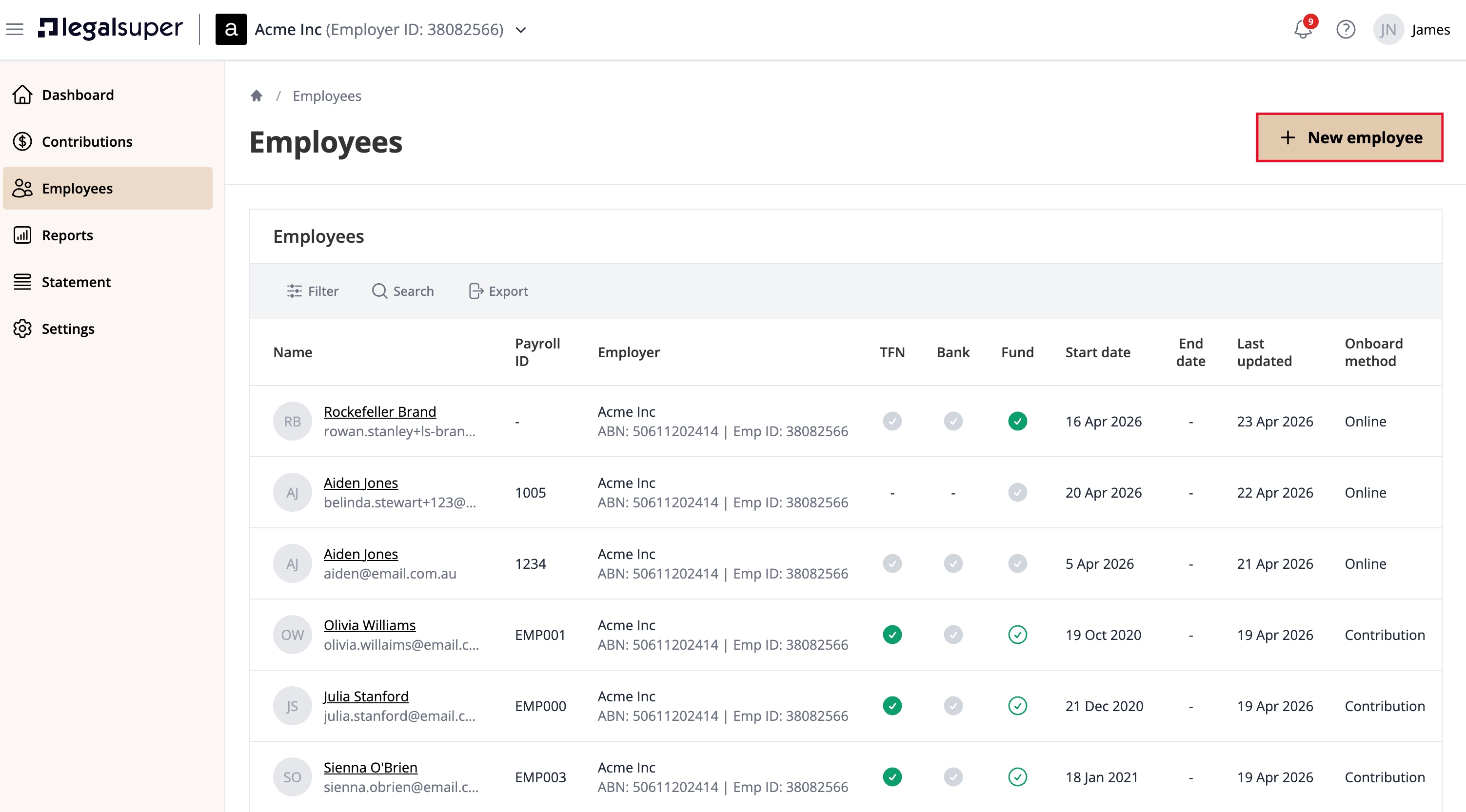Click the aiden@email.com.au email text
The height and width of the screenshot is (812, 1466).
coord(390,573)
